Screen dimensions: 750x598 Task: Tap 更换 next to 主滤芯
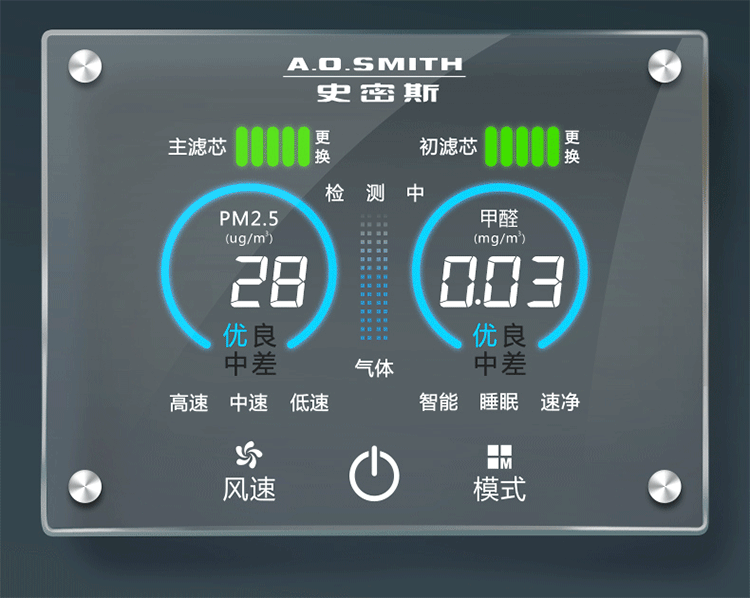[322, 146]
